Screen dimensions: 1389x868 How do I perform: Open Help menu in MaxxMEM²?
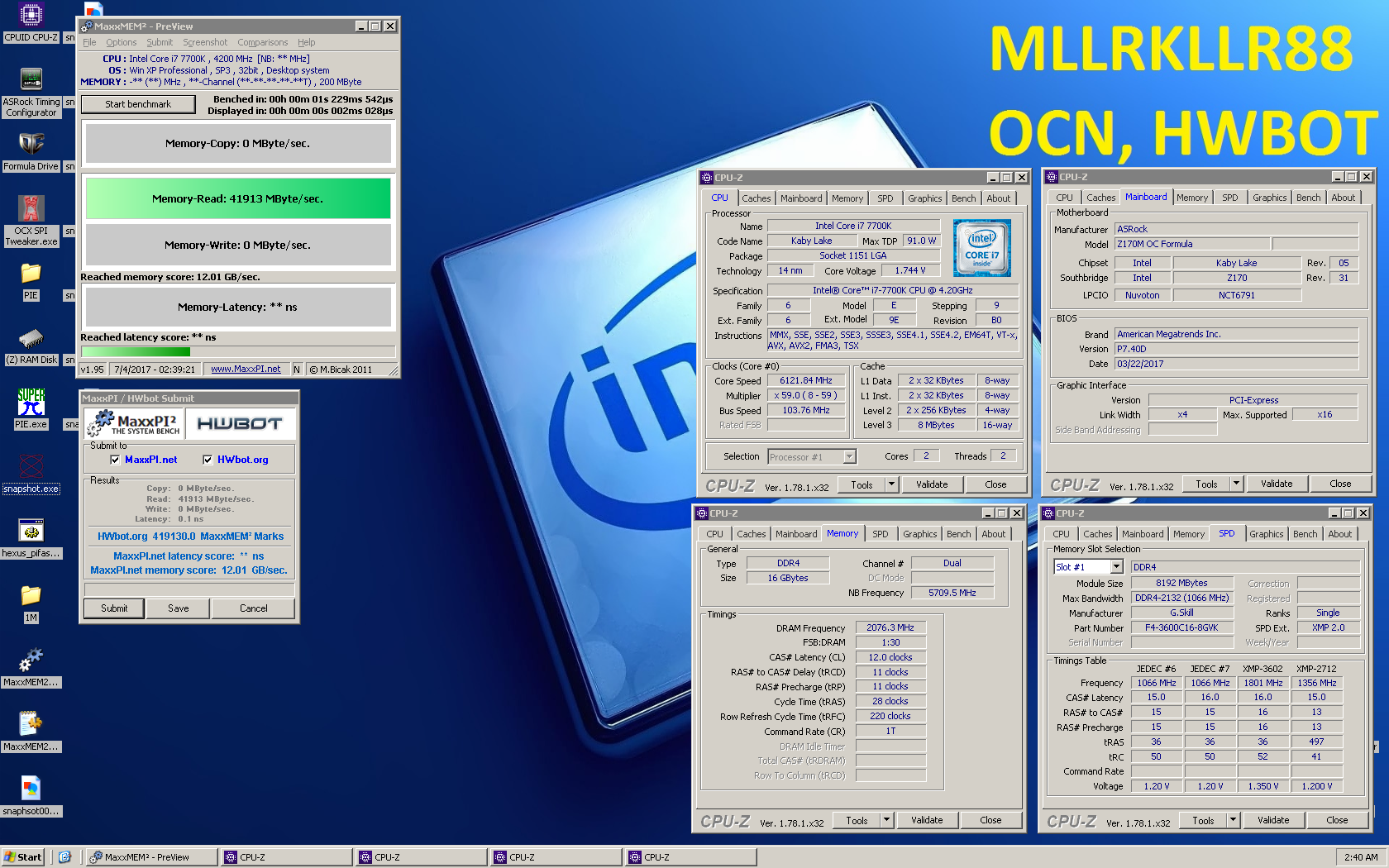pyautogui.click(x=307, y=42)
